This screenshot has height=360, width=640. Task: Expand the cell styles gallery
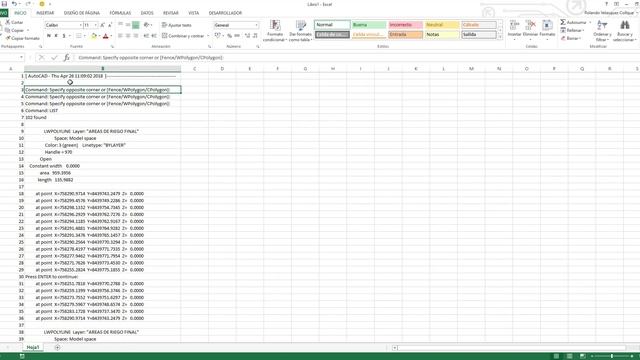click(500, 37)
